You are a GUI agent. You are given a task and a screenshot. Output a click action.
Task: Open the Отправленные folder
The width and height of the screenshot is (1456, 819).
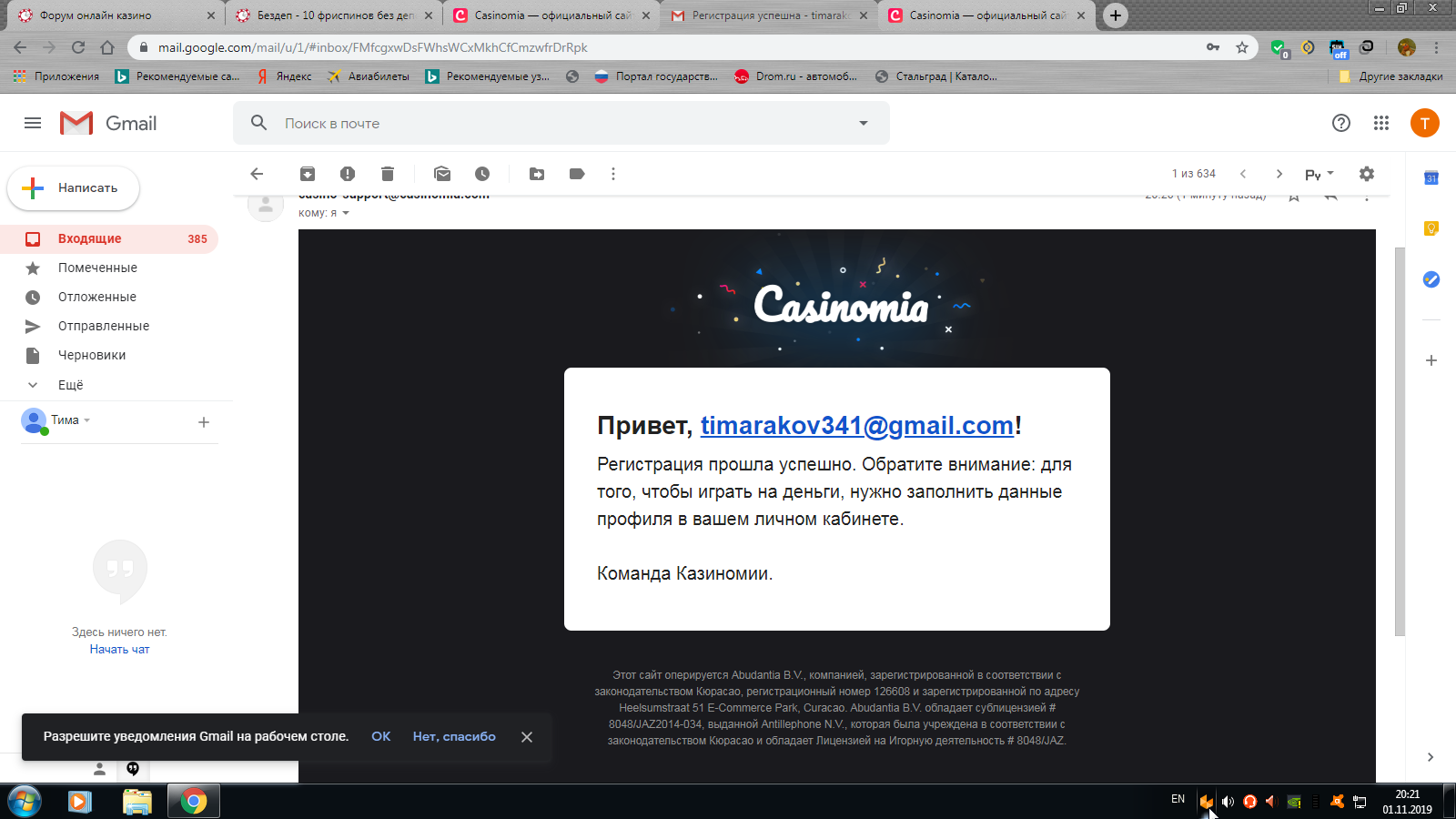coord(109,326)
